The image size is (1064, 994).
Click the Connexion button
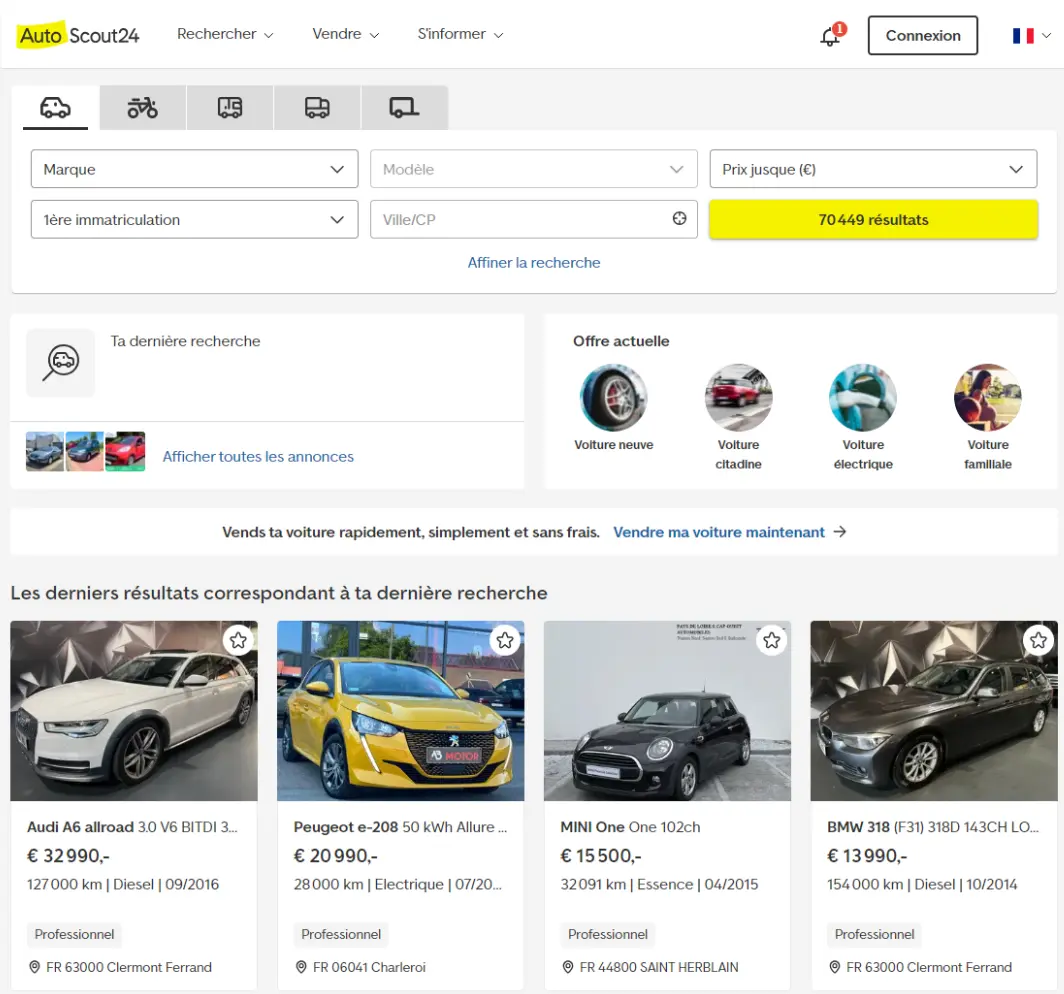coord(923,35)
